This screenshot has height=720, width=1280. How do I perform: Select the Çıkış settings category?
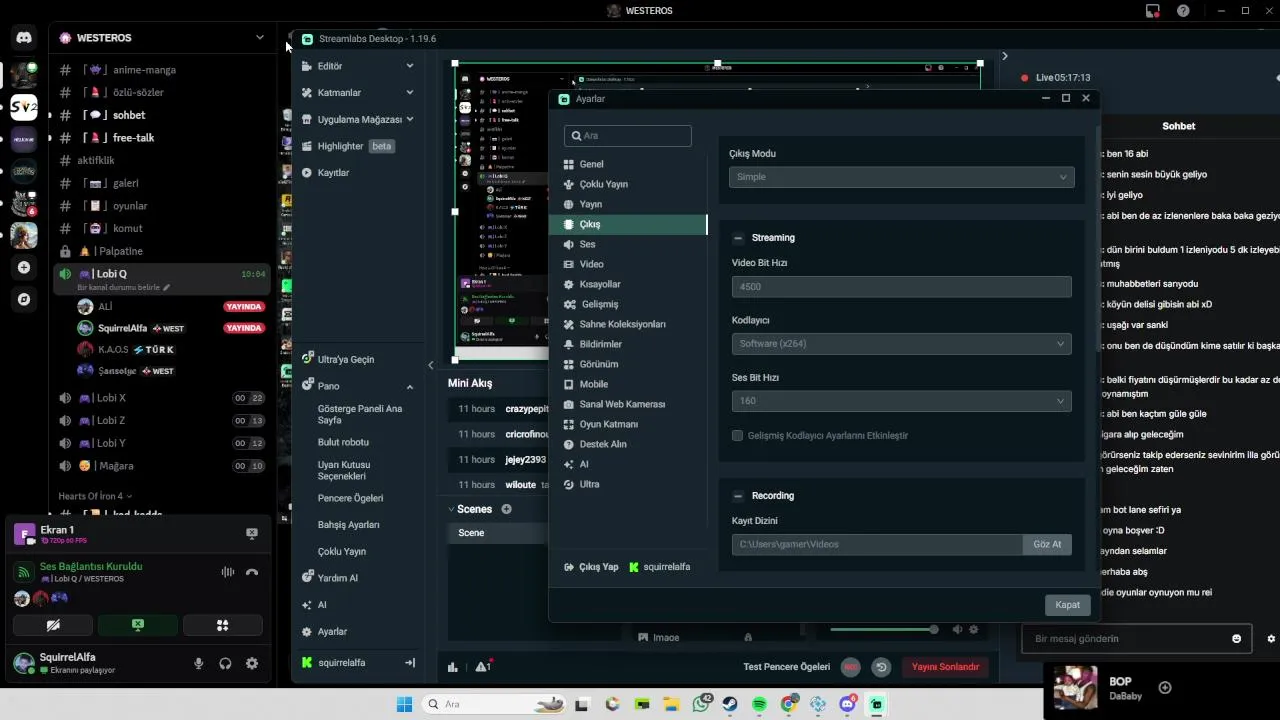click(628, 224)
